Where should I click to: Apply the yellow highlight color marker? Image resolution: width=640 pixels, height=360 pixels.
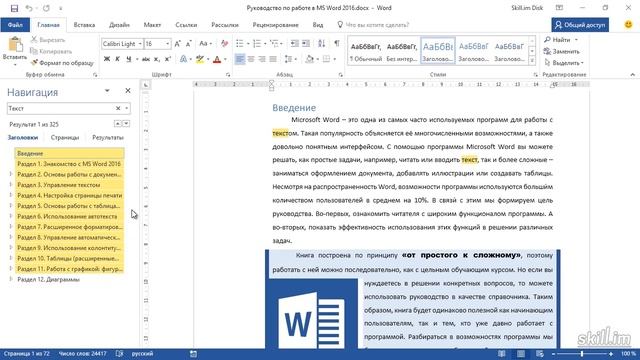pos(200,60)
